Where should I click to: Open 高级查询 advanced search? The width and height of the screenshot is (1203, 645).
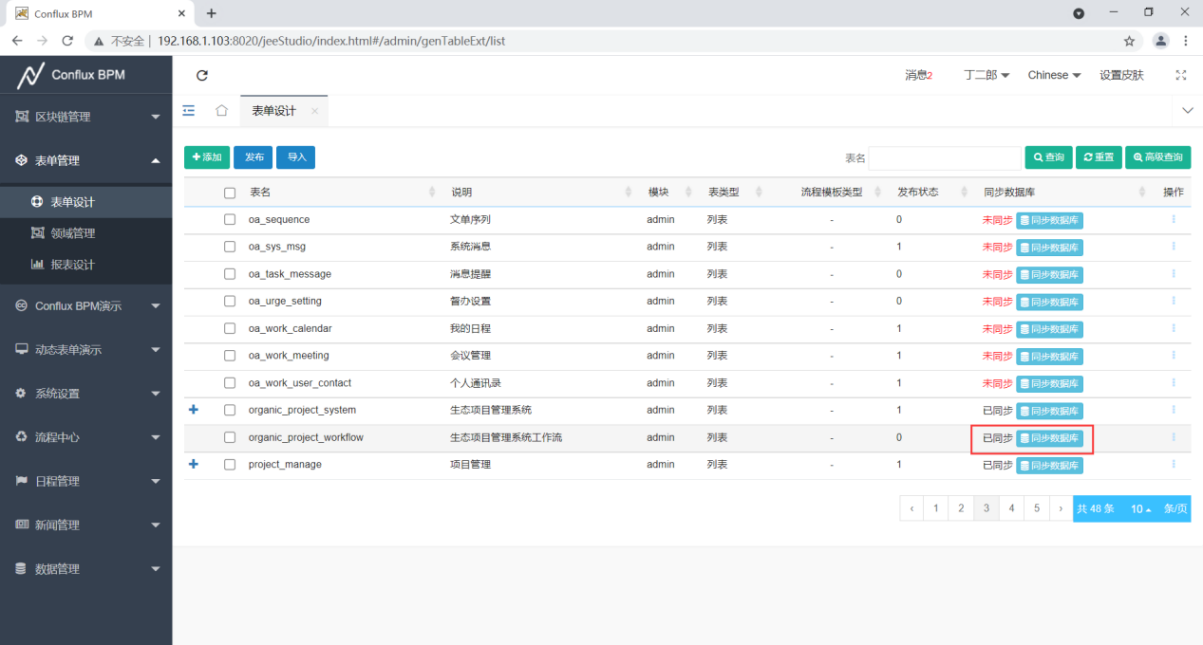1158,158
